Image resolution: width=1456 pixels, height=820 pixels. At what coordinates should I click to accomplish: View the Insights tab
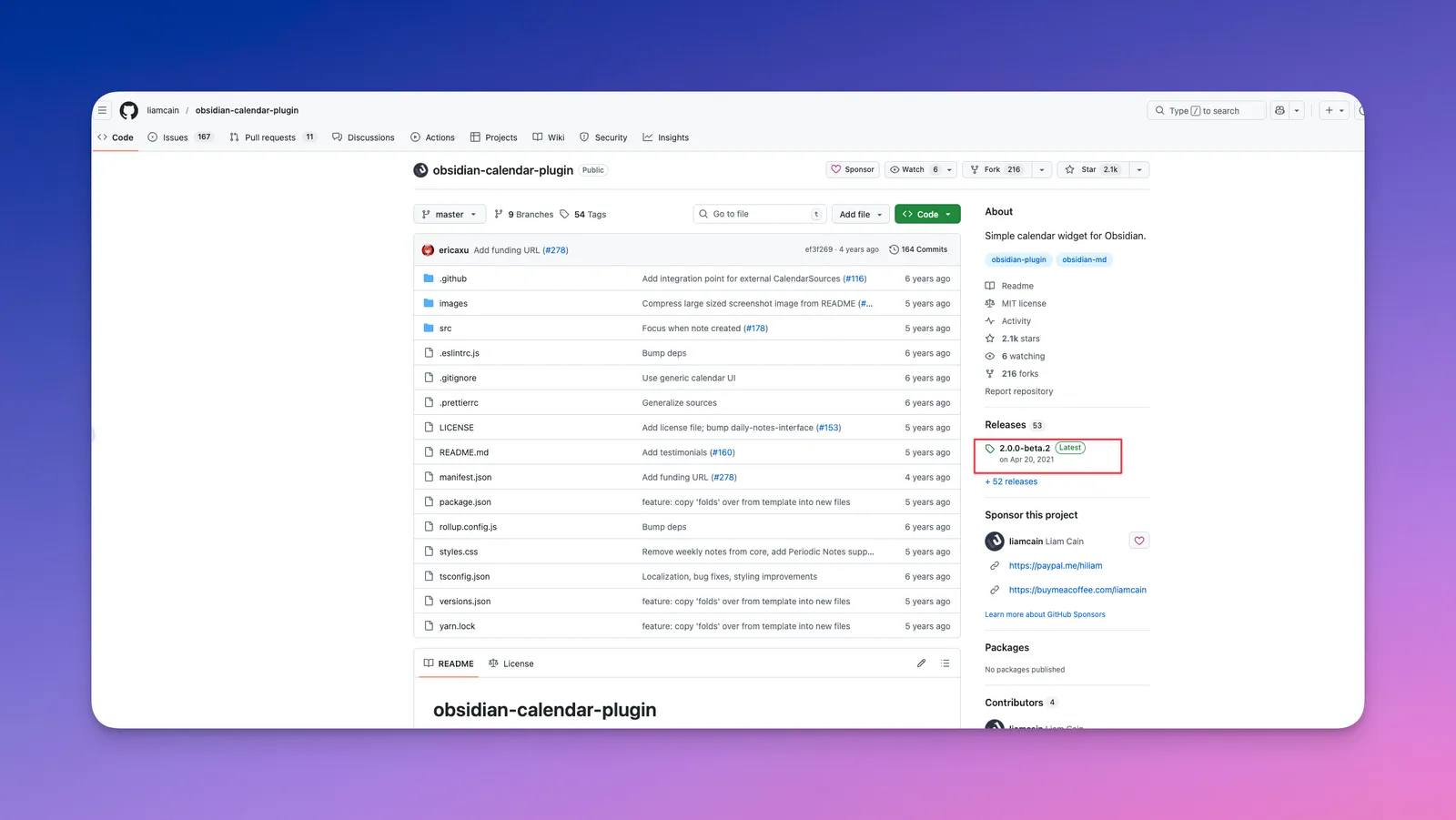[x=666, y=137]
